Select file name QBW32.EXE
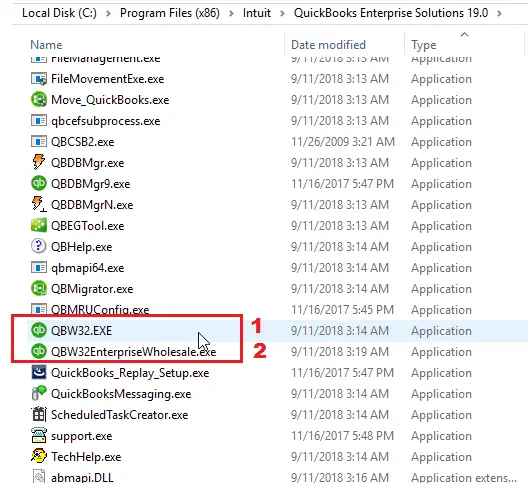Screen dimensions: 528x490 (x=81, y=330)
